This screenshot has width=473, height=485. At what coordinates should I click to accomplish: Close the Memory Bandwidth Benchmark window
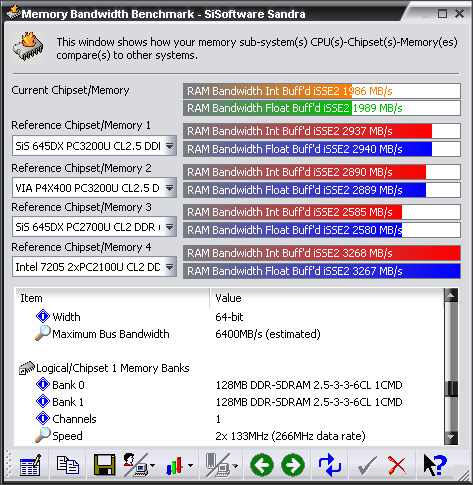pos(460,14)
